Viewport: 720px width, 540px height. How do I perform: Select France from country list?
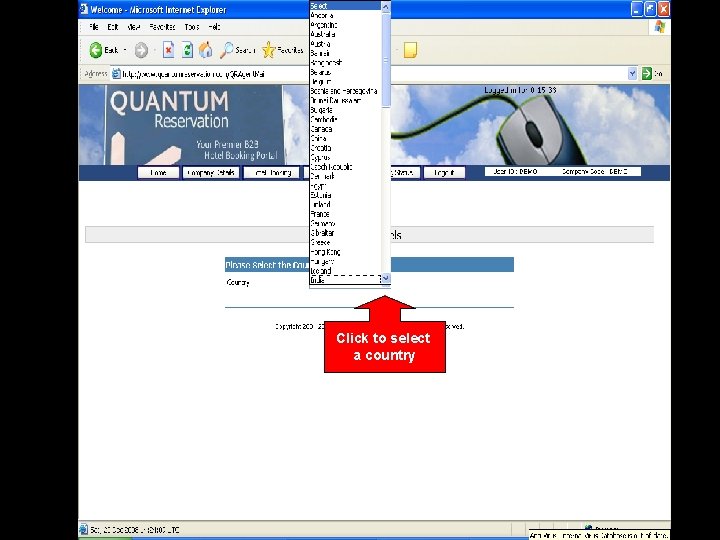(346, 214)
